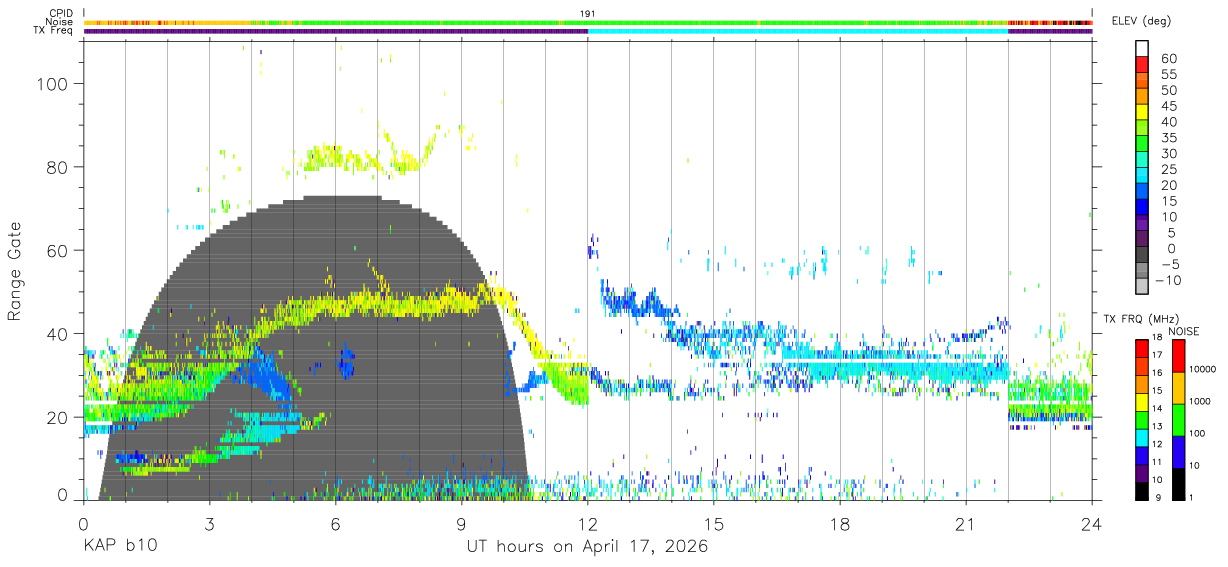Select the yellow segment of ELEV colorbar
Viewport: 1228px width, 567px height.
pos(1143,111)
